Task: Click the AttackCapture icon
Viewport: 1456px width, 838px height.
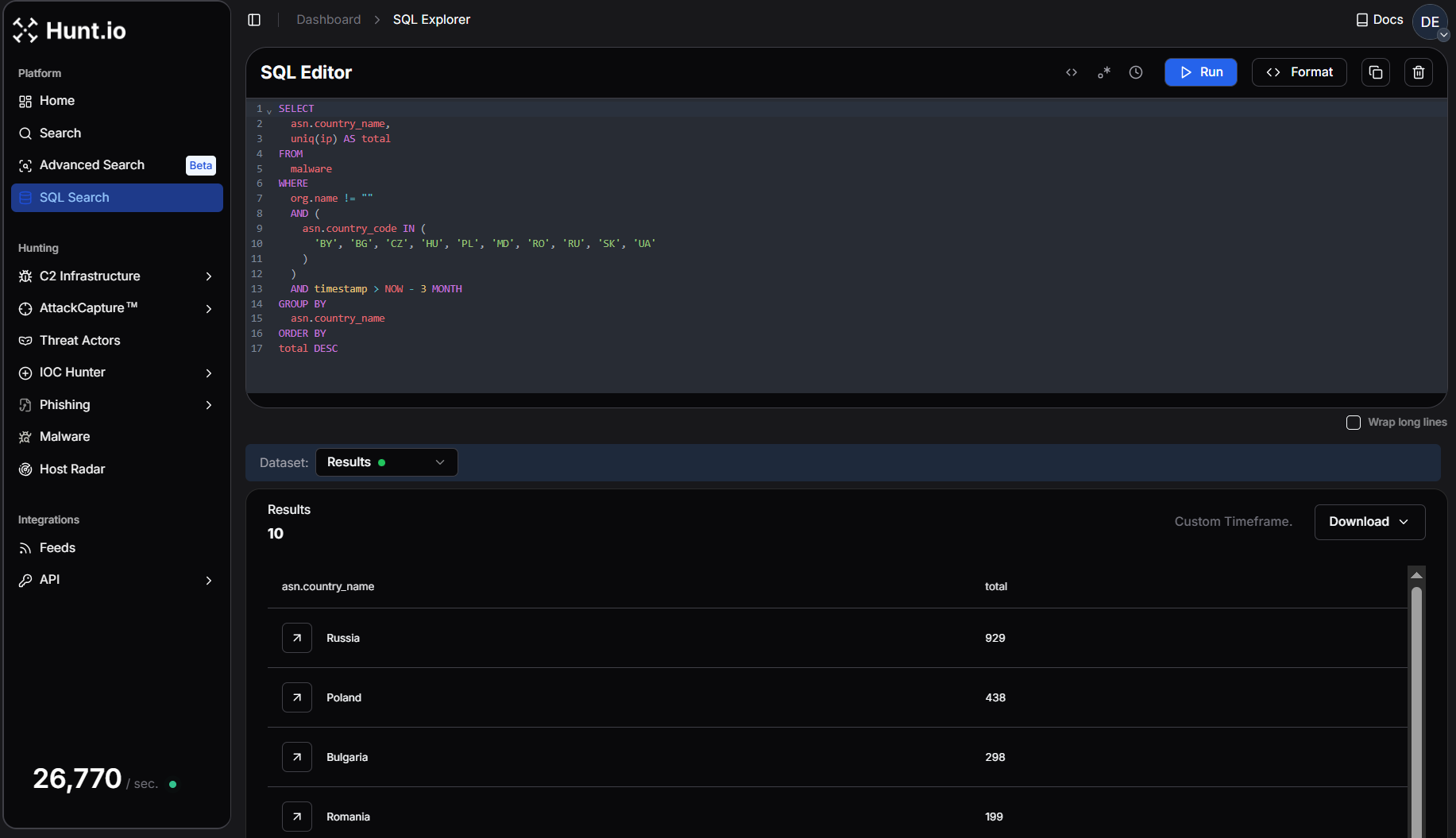Action: coord(25,308)
